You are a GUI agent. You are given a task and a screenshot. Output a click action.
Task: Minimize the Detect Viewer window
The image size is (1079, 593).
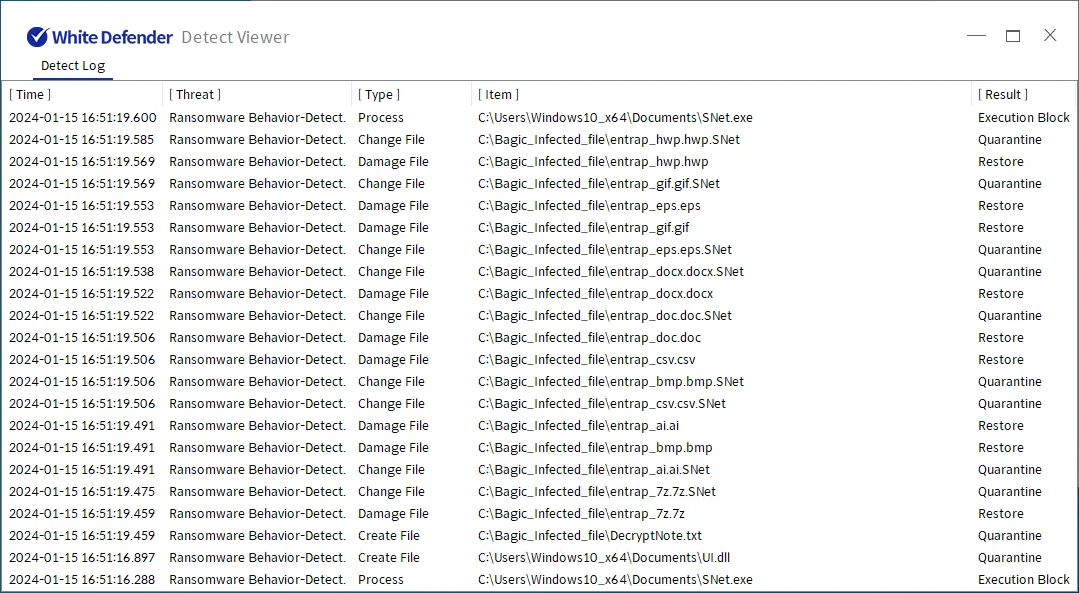tap(976, 36)
